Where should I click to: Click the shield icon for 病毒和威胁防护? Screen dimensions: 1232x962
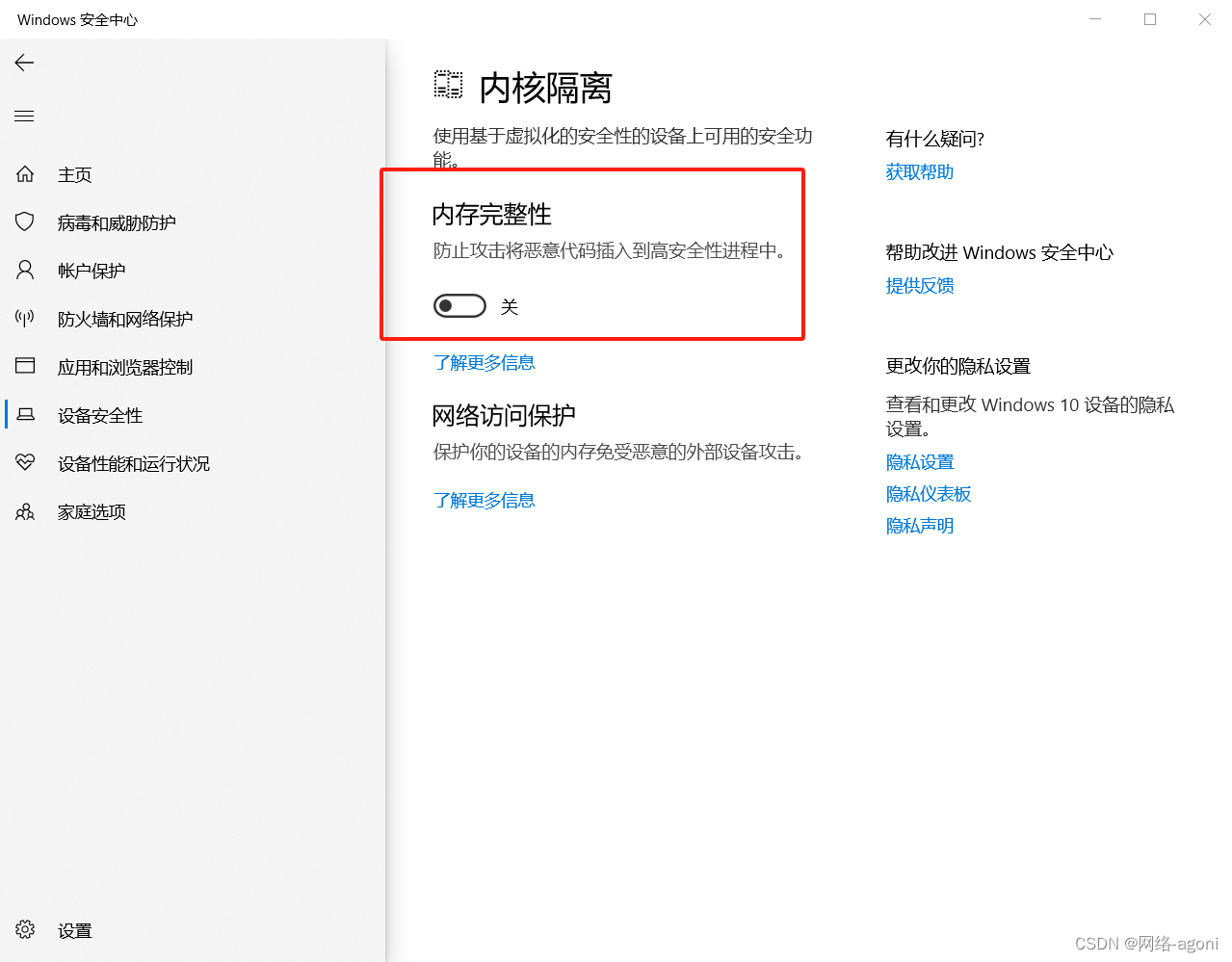(25, 222)
